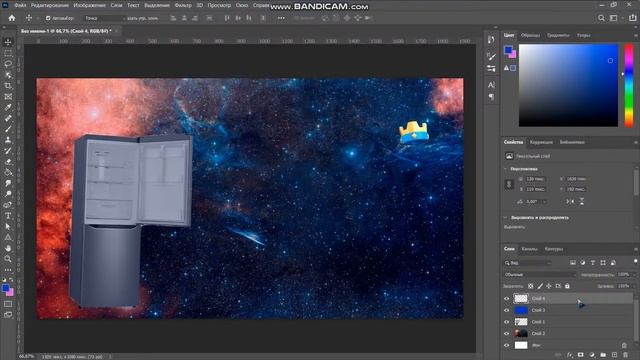Open the Paragraph panel icon

(x=491, y=97)
